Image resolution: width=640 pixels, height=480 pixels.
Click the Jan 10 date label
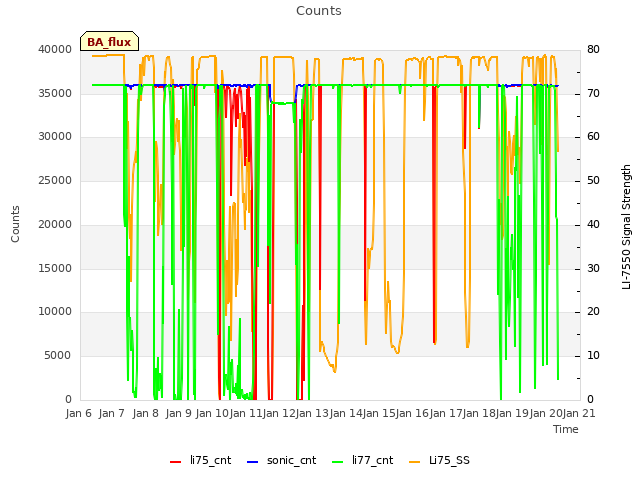pos(212,413)
